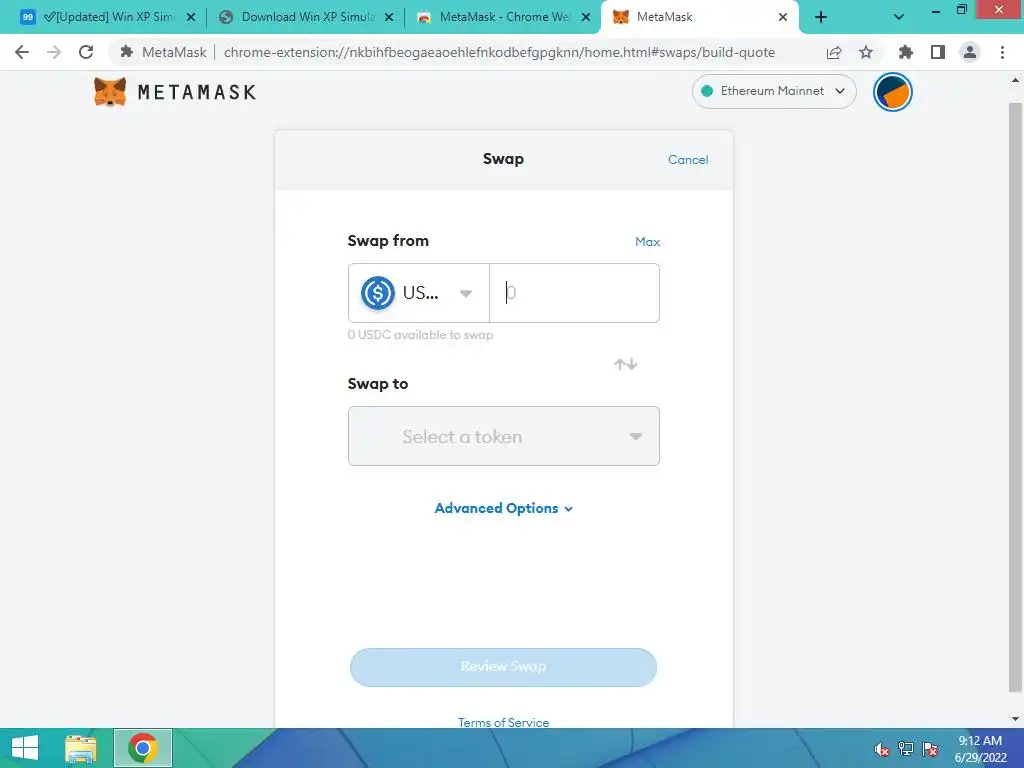The height and width of the screenshot is (768, 1024).
Task: Close the Download Win XP Simula tab
Action: click(x=389, y=18)
